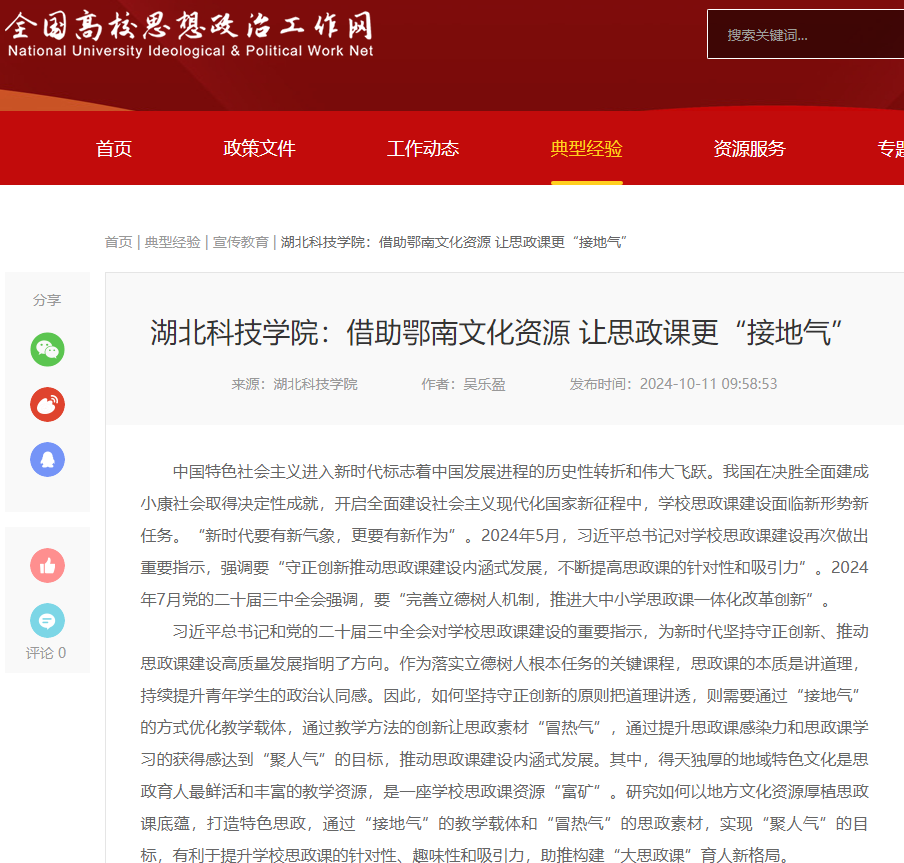Viewport: 904px width, 863px height.
Task: Like the article with the thumbs-up icon
Action: 47,566
